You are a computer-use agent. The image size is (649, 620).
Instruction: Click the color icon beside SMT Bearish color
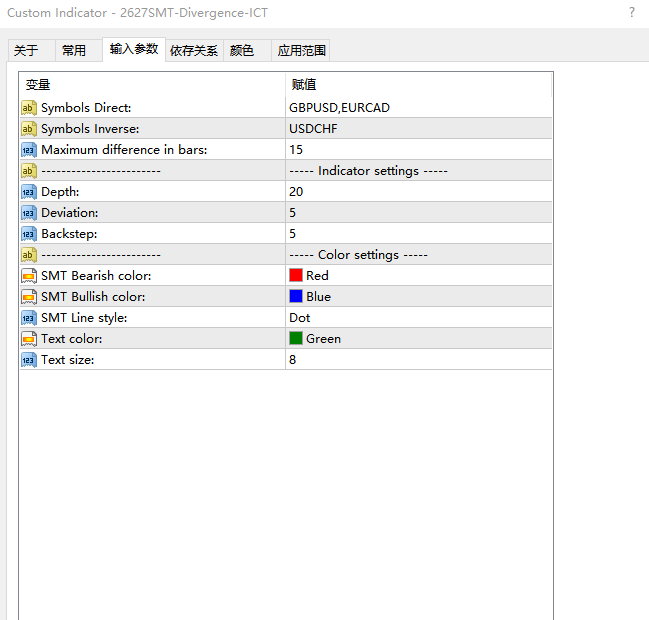[x=28, y=276]
